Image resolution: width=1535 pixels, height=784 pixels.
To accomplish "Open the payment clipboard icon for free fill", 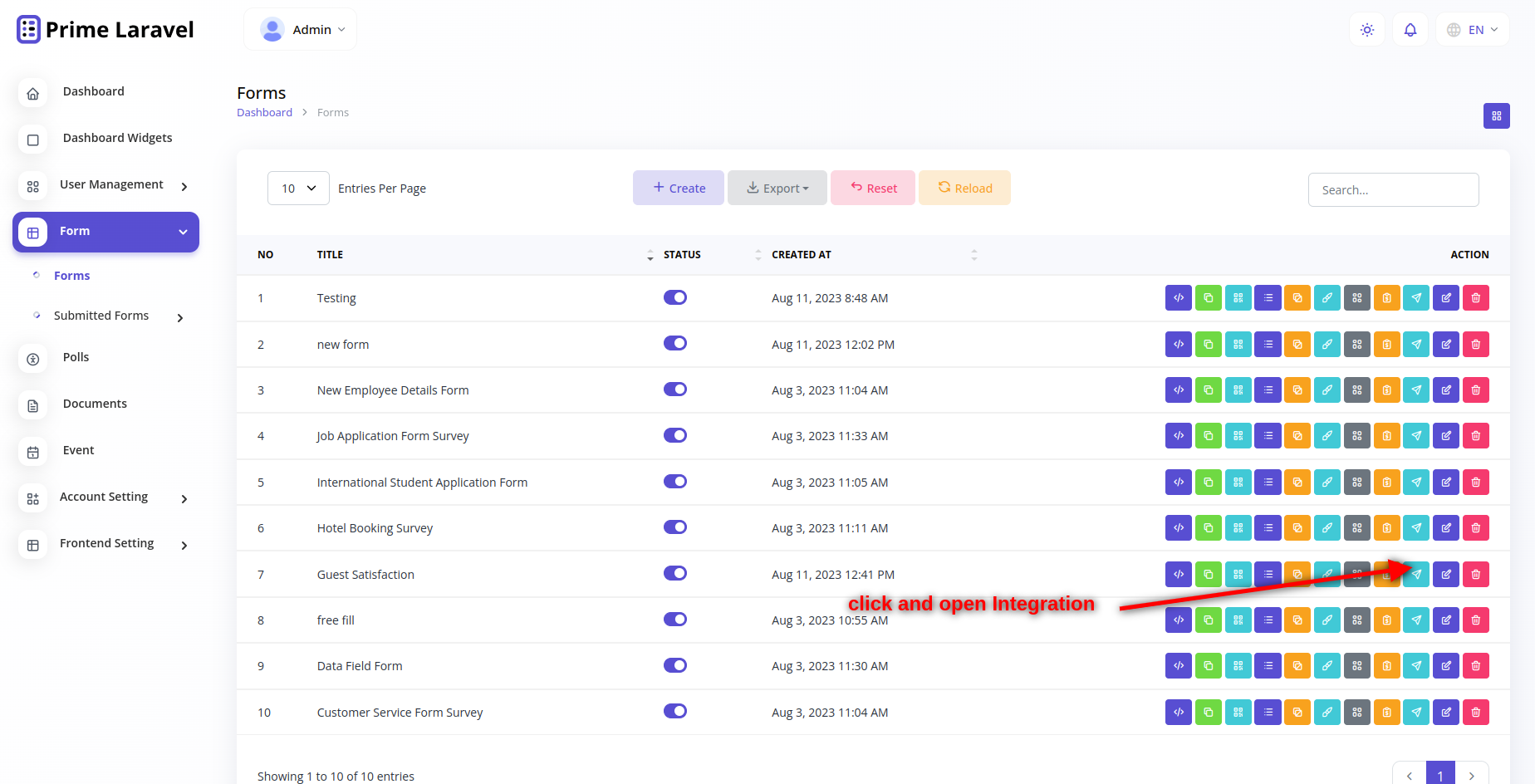I will click(x=1387, y=620).
